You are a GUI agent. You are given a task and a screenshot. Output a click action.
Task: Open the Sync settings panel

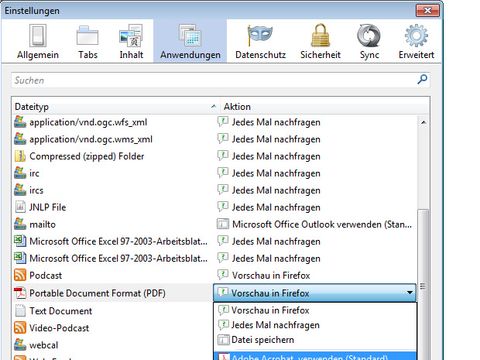369,42
